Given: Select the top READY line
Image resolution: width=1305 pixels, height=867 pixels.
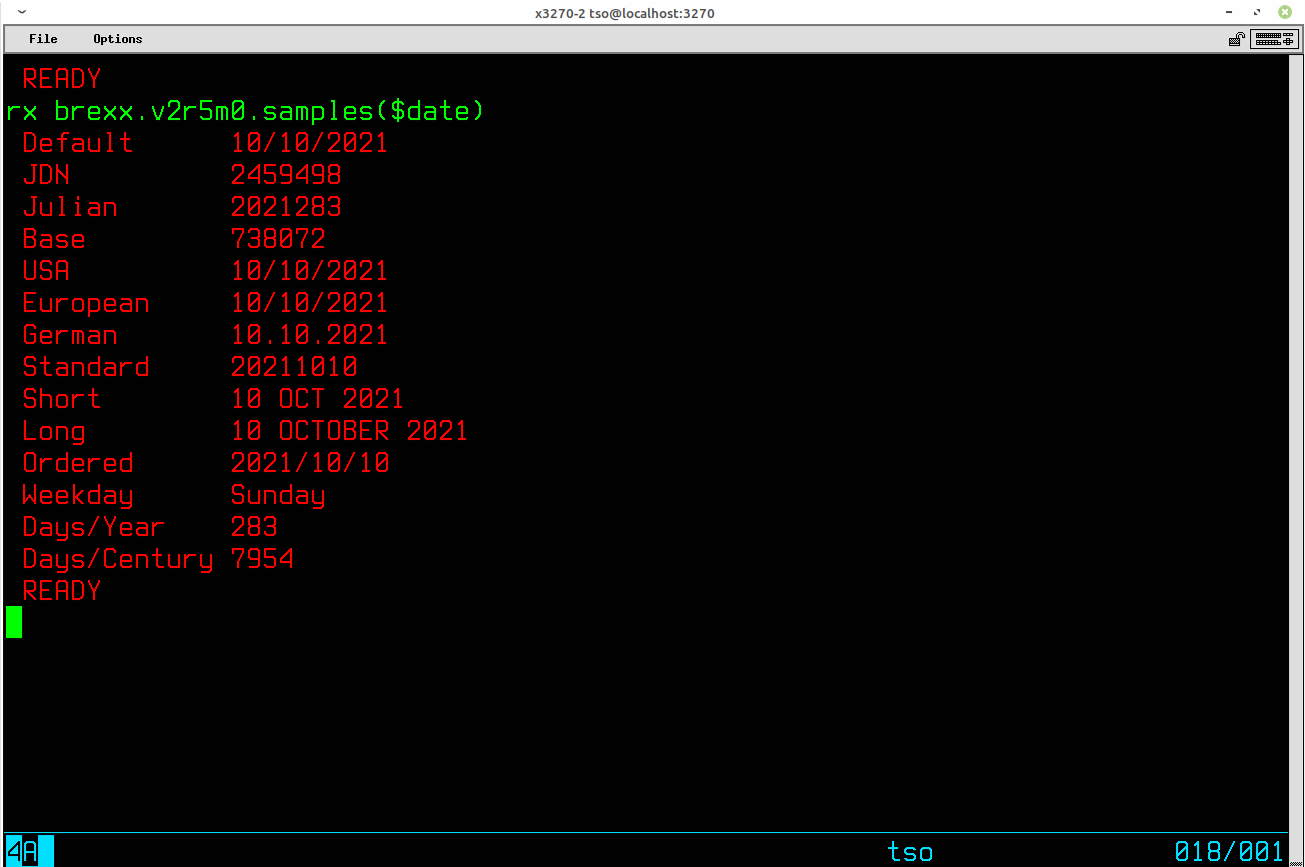Looking at the screenshot, I should coord(62,78).
